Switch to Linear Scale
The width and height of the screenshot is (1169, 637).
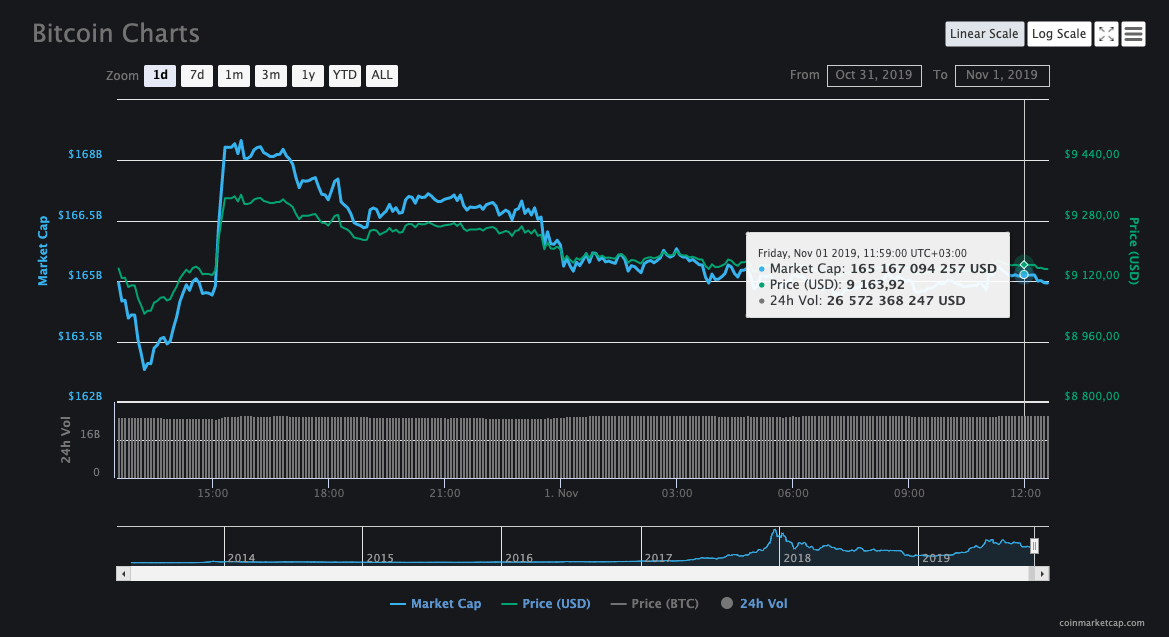coord(984,34)
